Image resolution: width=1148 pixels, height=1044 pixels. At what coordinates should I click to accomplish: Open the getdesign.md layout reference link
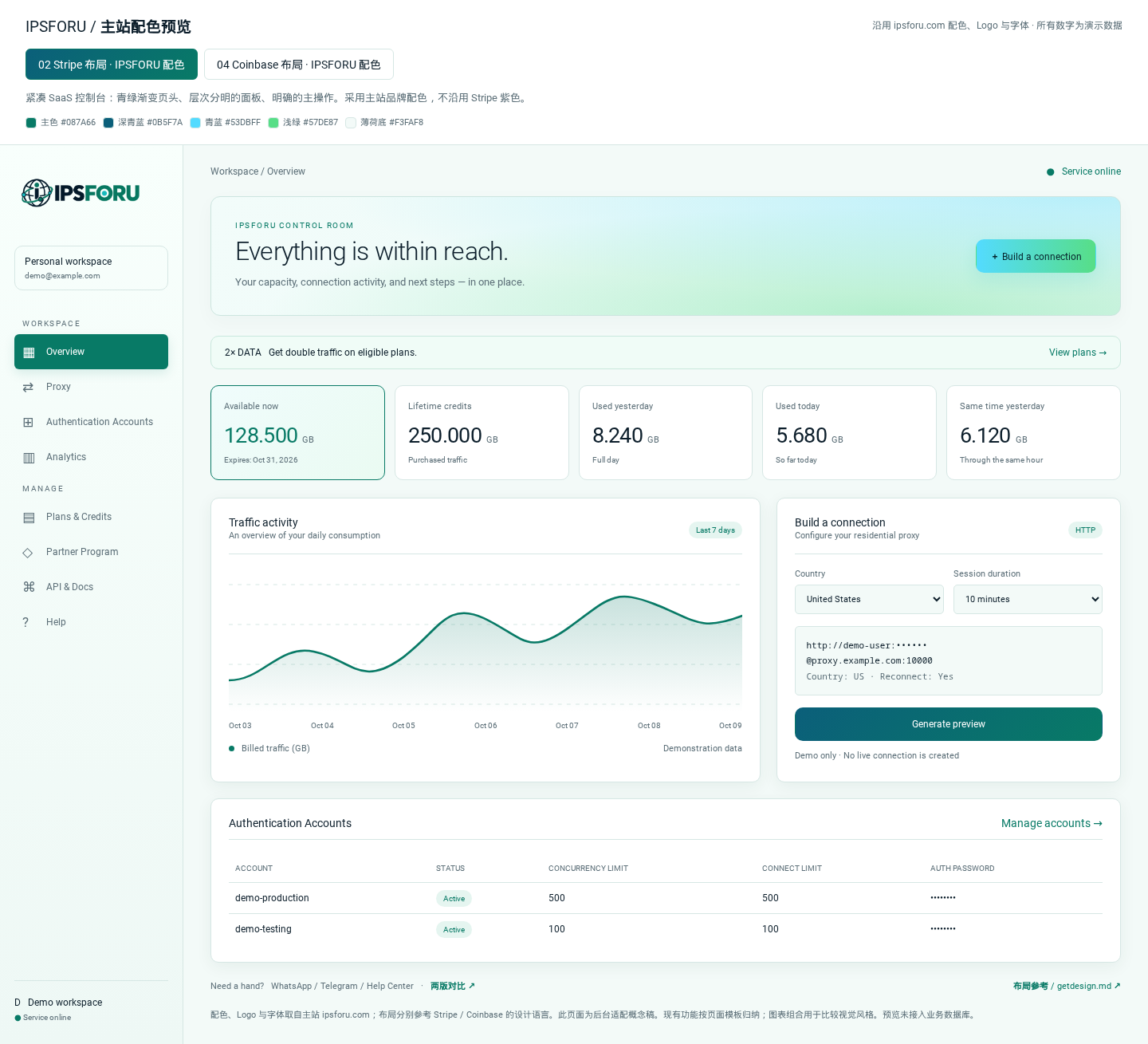point(1067,987)
